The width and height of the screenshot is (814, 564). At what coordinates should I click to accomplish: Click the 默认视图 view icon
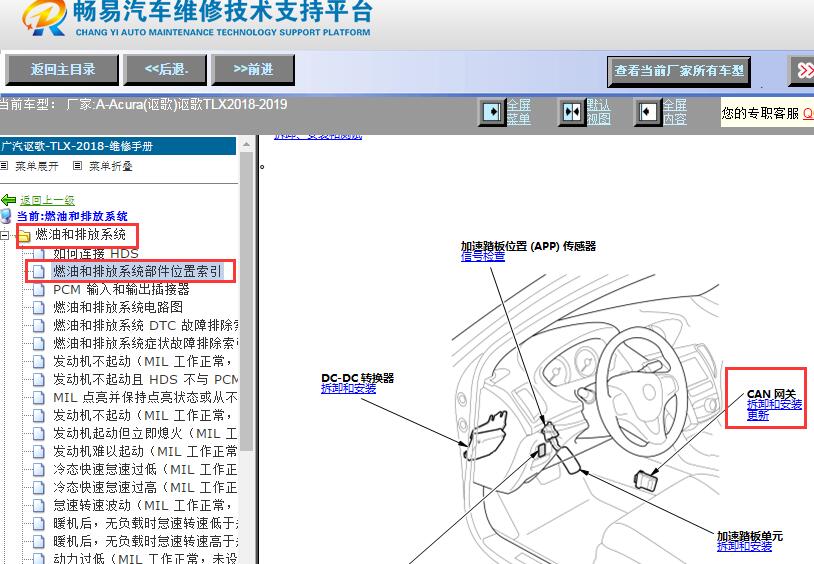point(572,112)
